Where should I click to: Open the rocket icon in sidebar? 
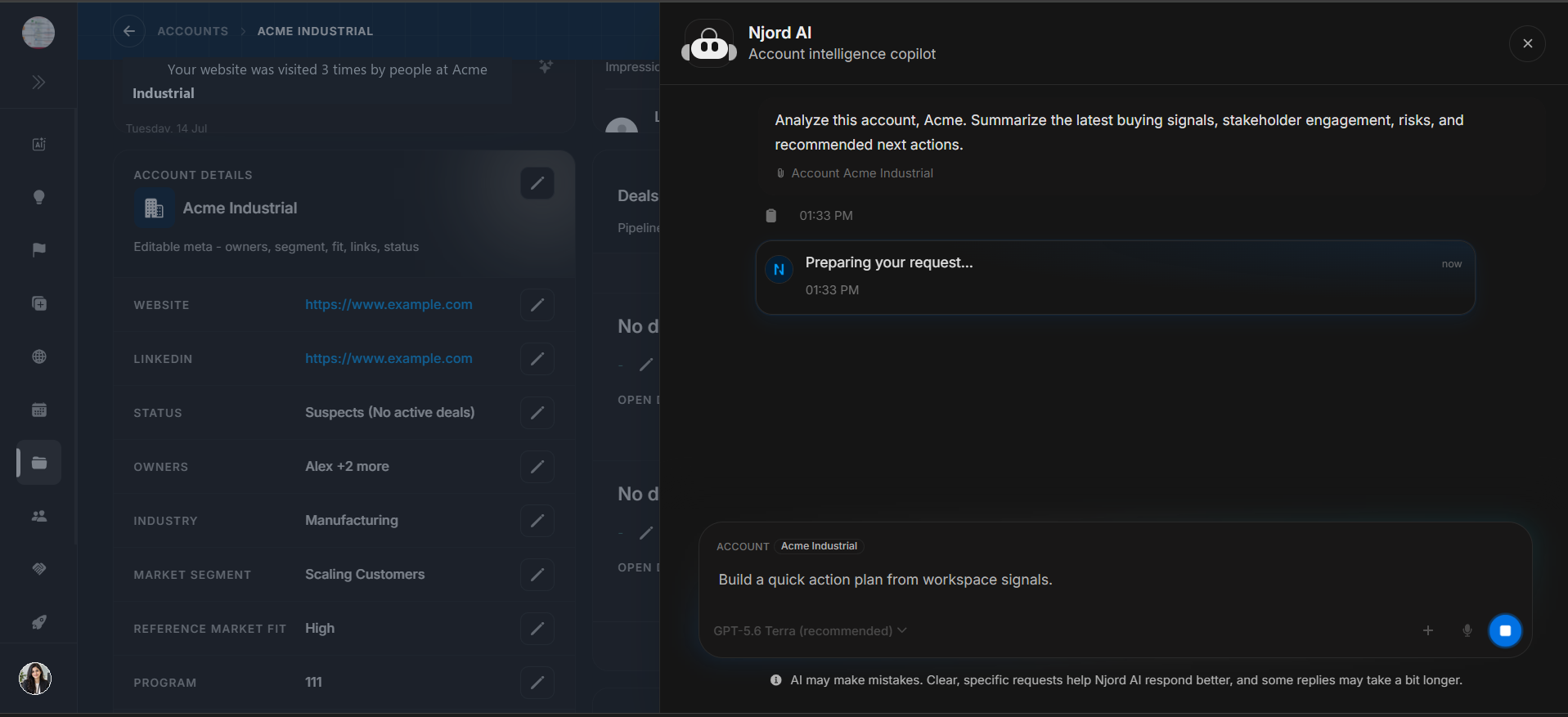click(x=38, y=622)
